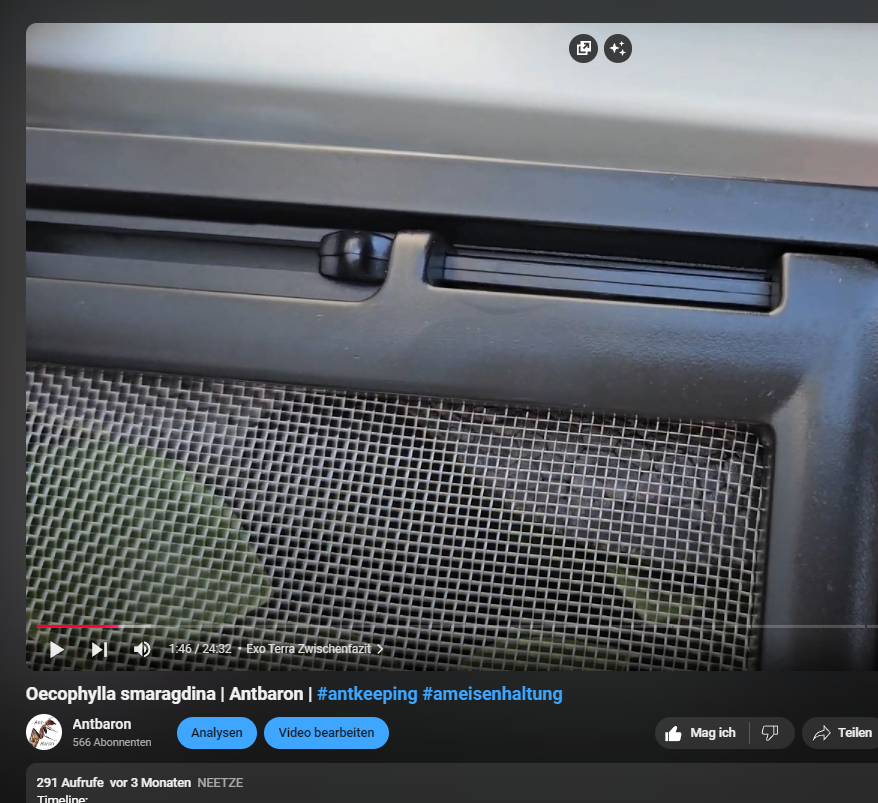The height and width of the screenshot is (803, 878).
Task: Mute the video with the speaker icon
Action: click(142, 649)
